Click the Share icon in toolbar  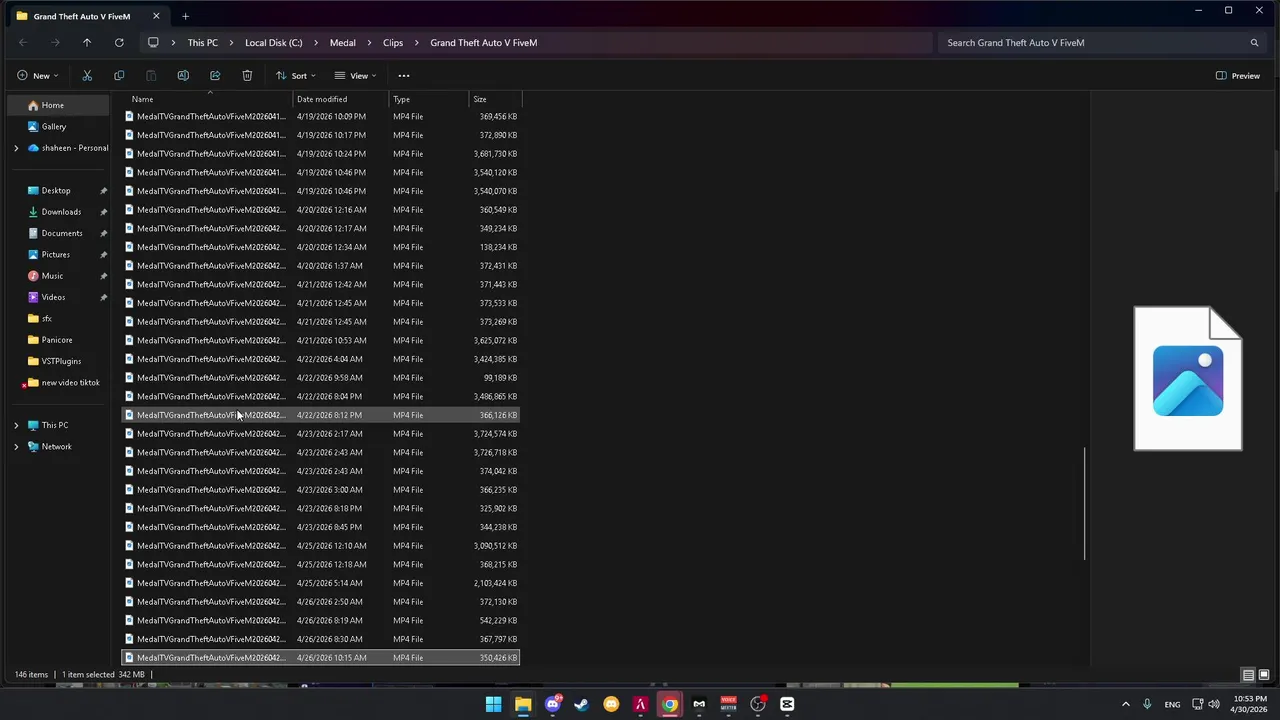pyautogui.click(x=215, y=75)
